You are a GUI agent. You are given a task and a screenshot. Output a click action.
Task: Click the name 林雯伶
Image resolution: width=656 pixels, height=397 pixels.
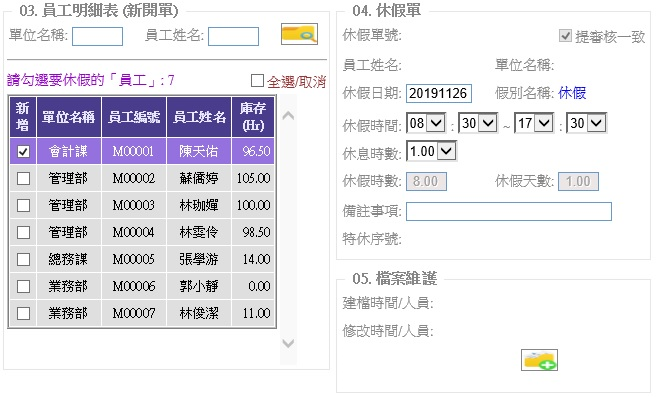(199, 233)
